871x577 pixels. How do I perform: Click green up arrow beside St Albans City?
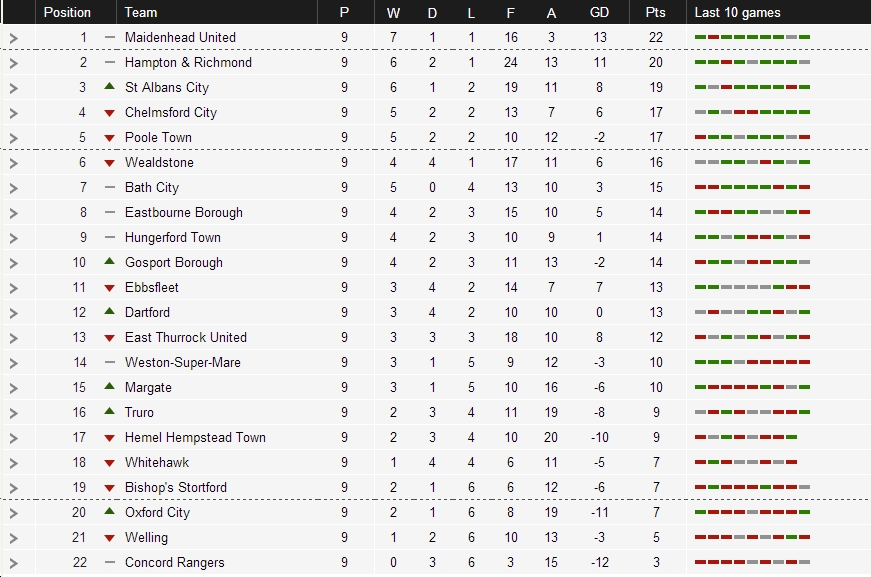click(109, 87)
